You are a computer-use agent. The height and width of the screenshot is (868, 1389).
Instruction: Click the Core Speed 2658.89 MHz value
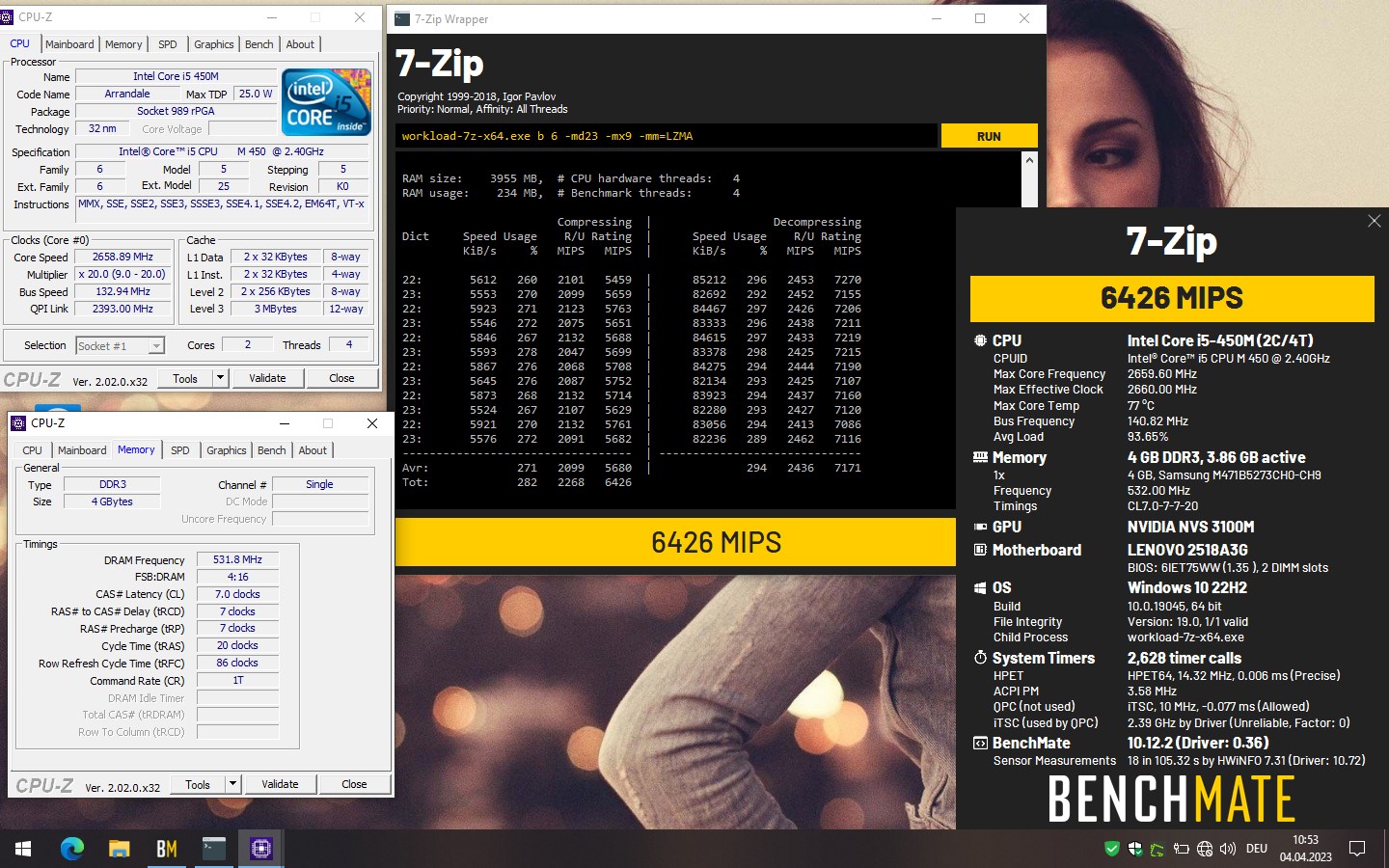pos(123,258)
